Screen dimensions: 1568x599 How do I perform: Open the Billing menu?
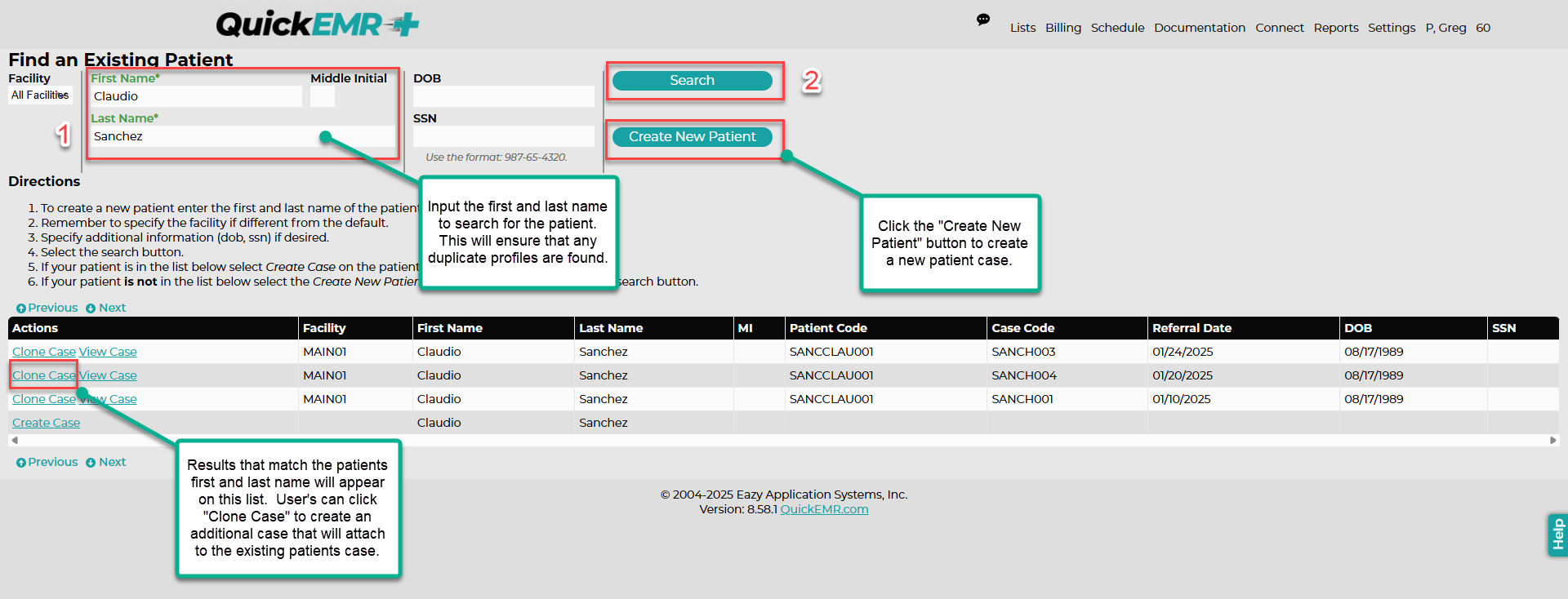1063,28
